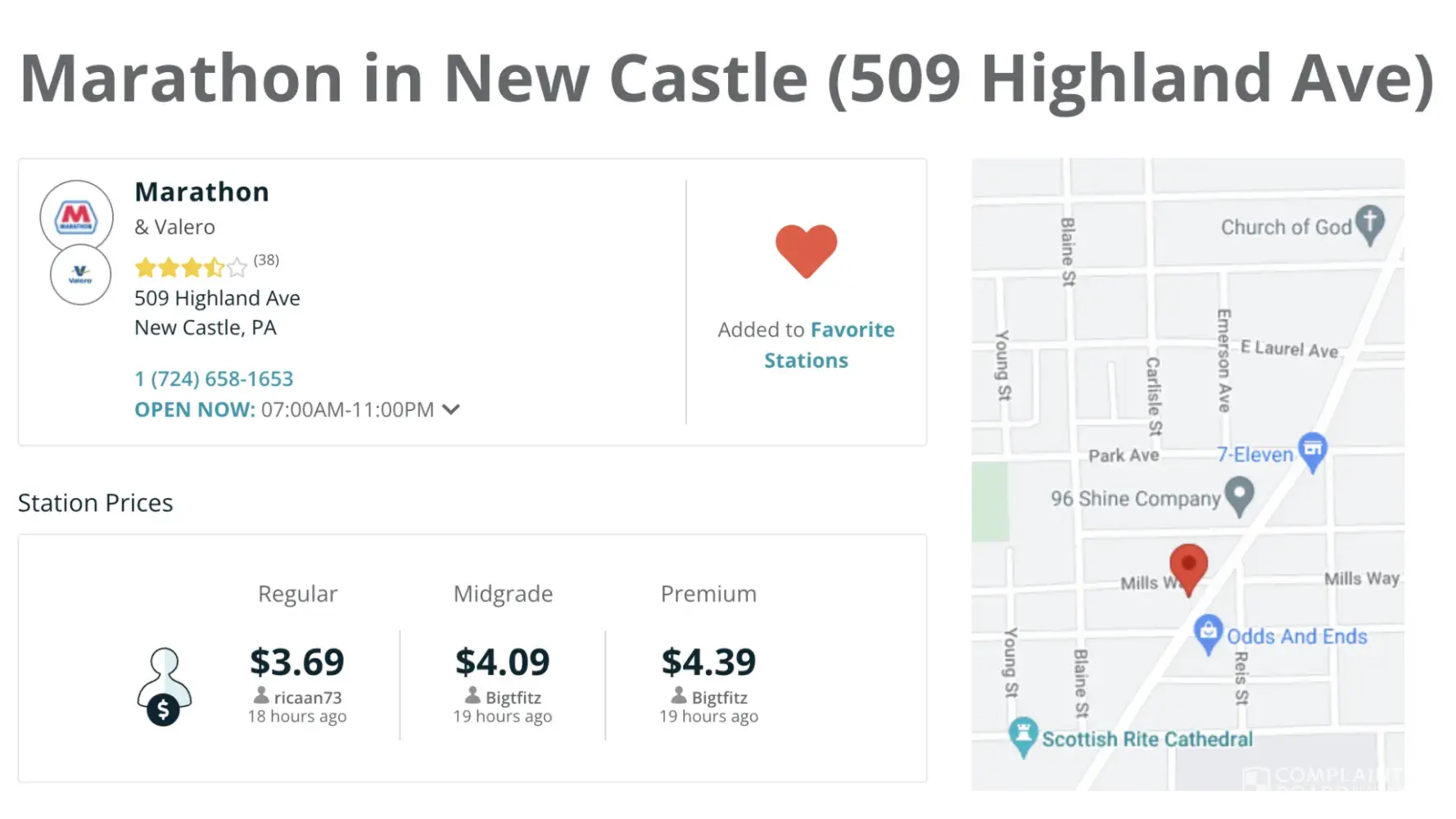
Task: Expand the open hours chevron
Action: [451, 409]
